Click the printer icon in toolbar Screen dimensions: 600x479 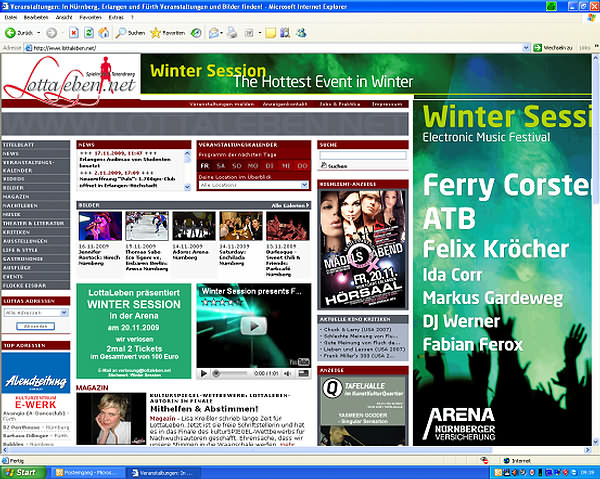(231, 33)
